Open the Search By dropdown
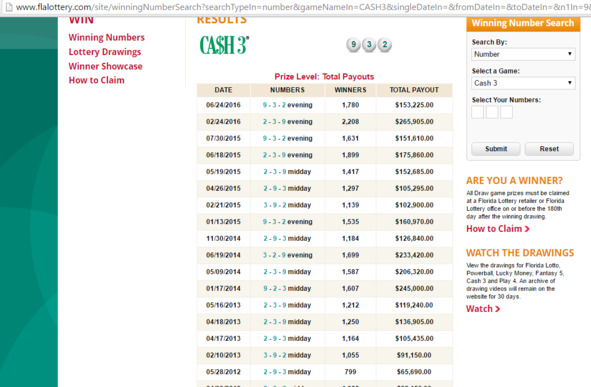 click(x=523, y=54)
